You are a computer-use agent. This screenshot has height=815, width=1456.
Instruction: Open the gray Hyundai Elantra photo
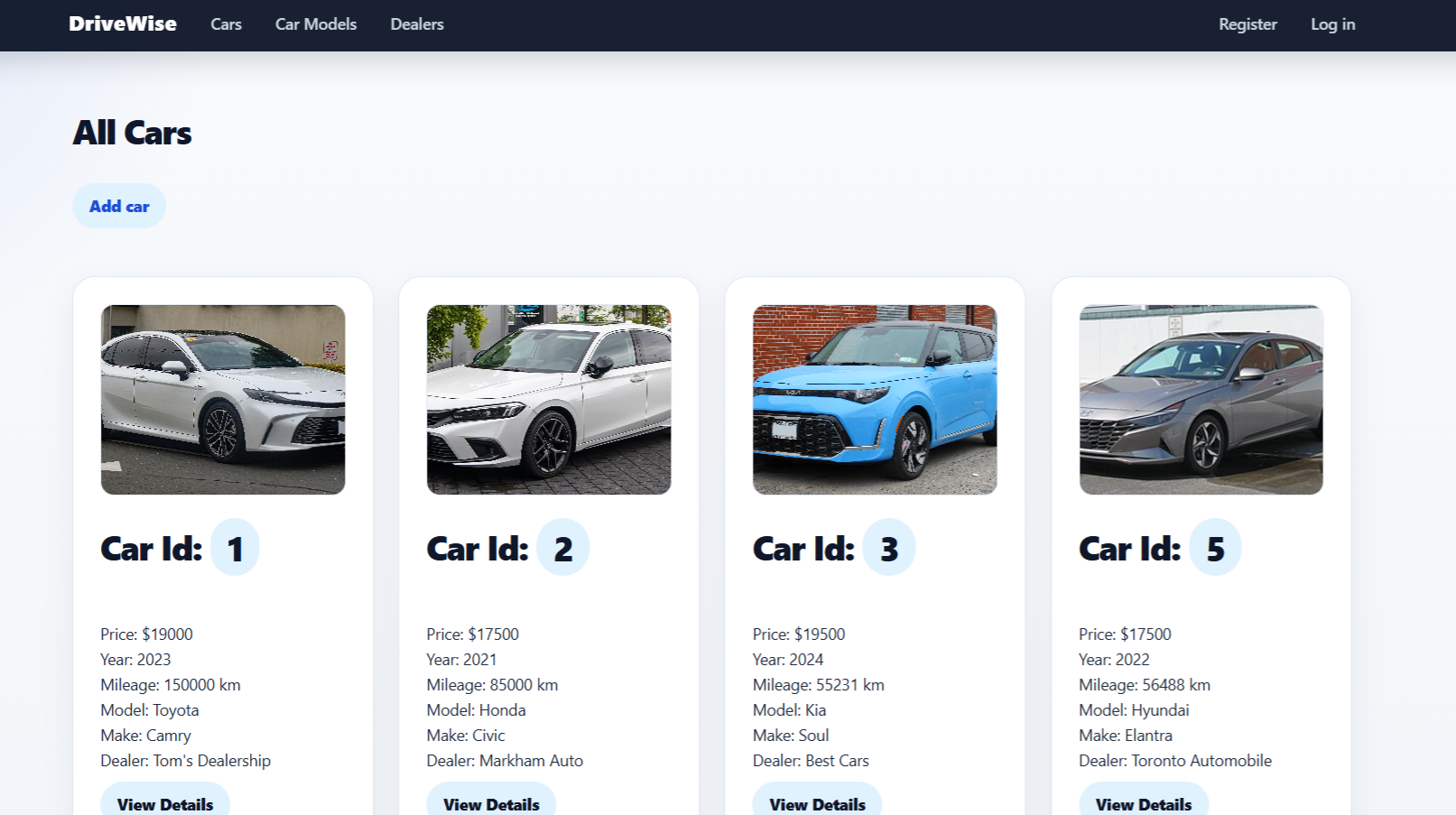[1201, 400]
